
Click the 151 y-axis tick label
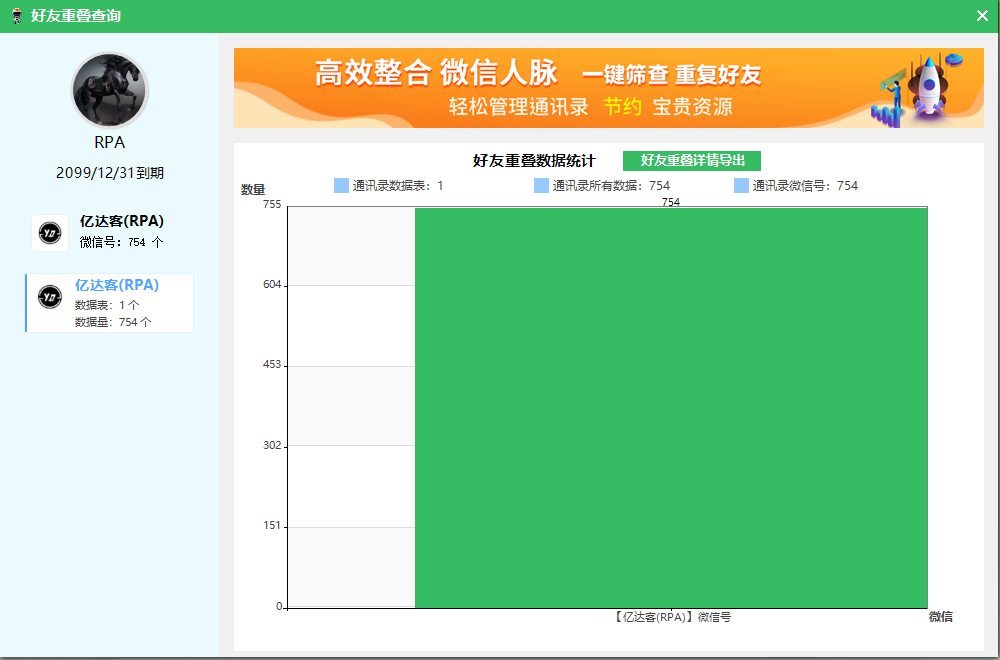point(272,525)
